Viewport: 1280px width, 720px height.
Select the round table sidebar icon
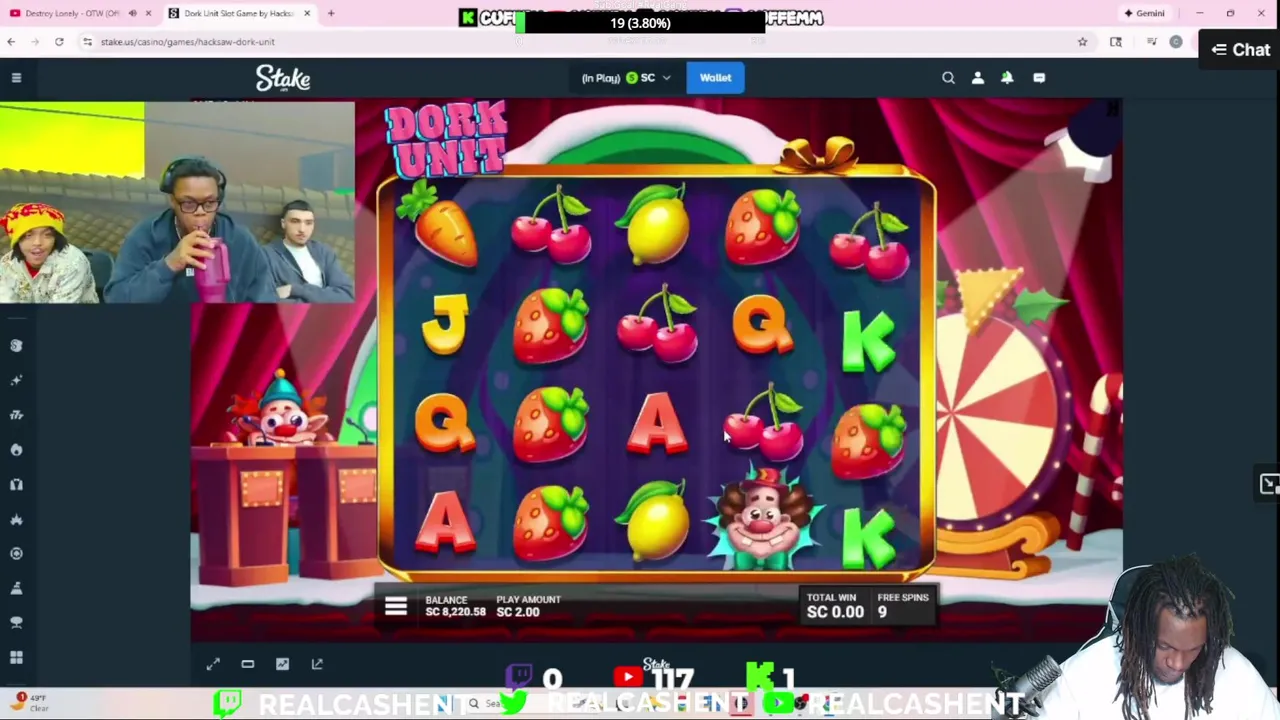click(x=16, y=622)
